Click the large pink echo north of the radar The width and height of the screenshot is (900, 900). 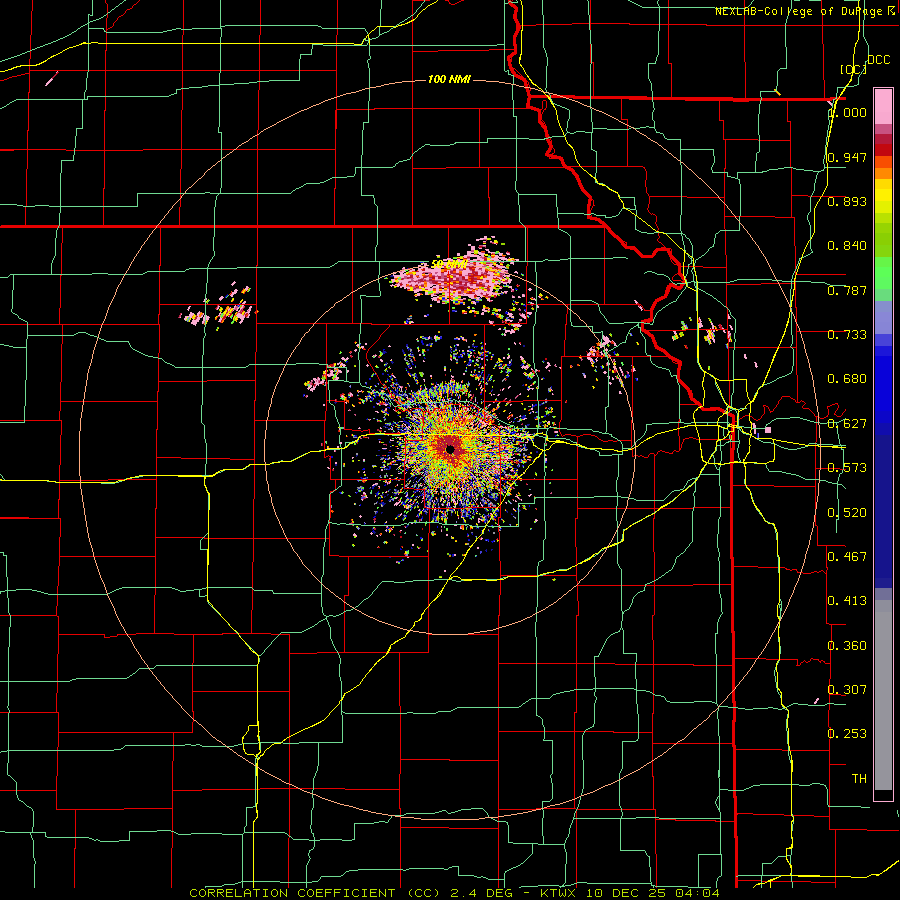coord(455,277)
